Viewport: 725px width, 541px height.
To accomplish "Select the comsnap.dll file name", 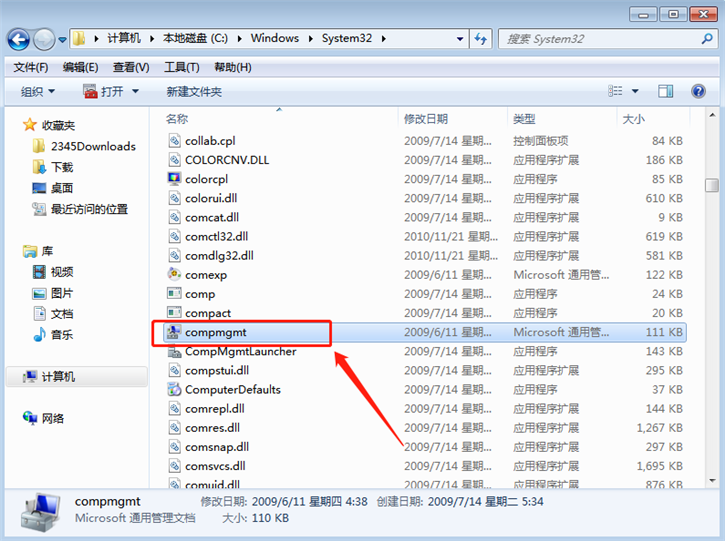I will tap(217, 447).
